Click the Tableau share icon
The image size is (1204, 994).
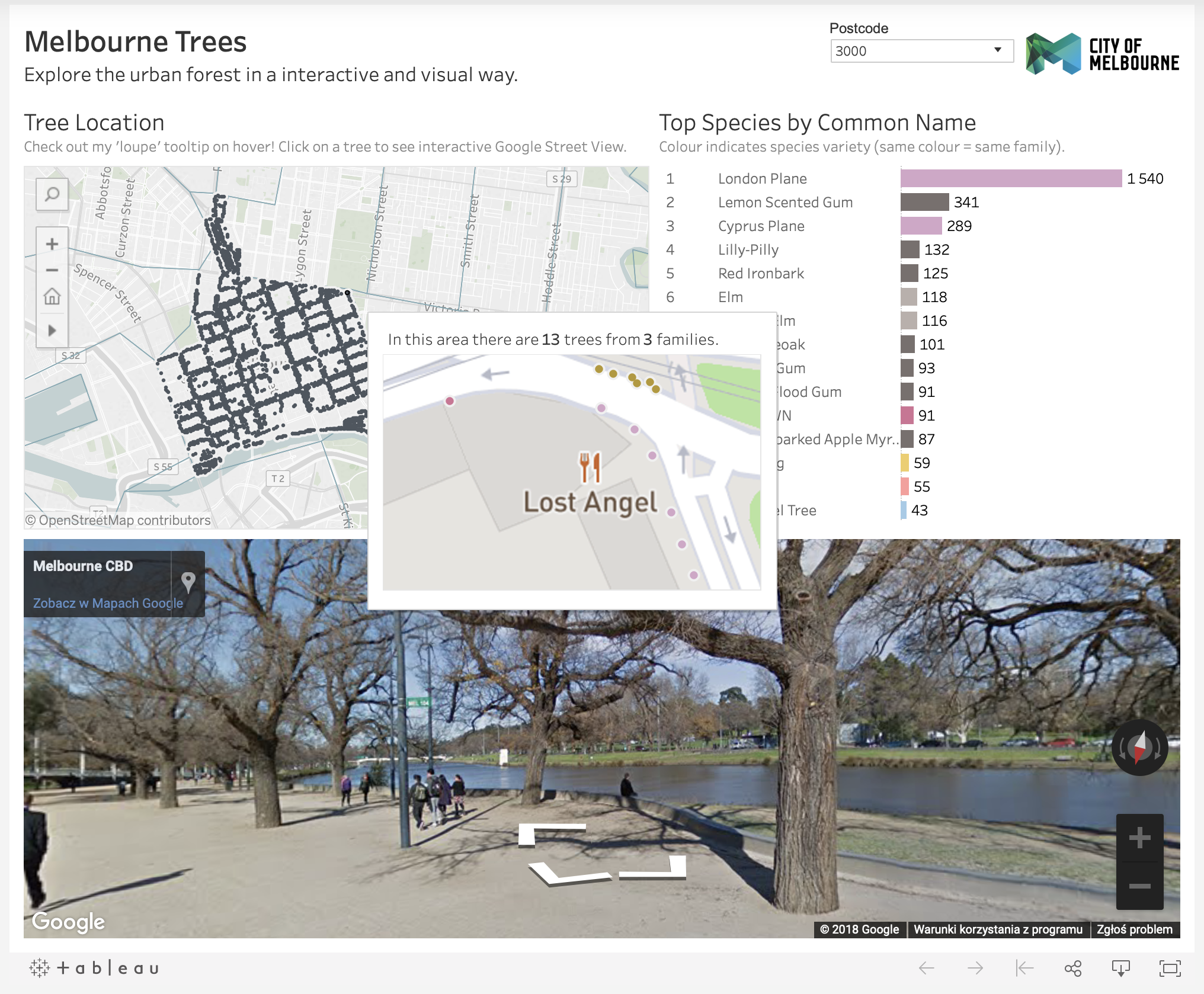click(x=1073, y=969)
